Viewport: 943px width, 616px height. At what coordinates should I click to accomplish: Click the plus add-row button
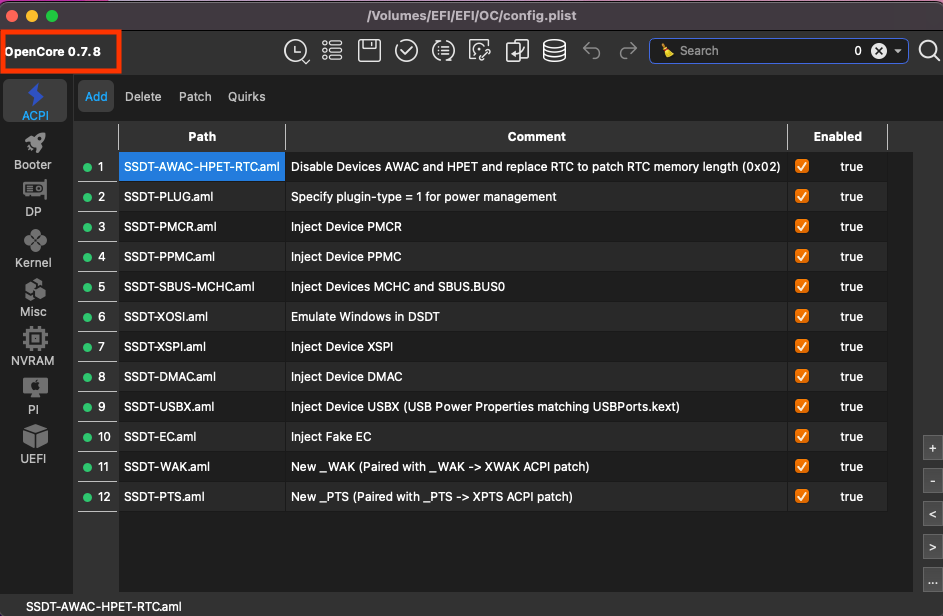click(x=932, y=448)
